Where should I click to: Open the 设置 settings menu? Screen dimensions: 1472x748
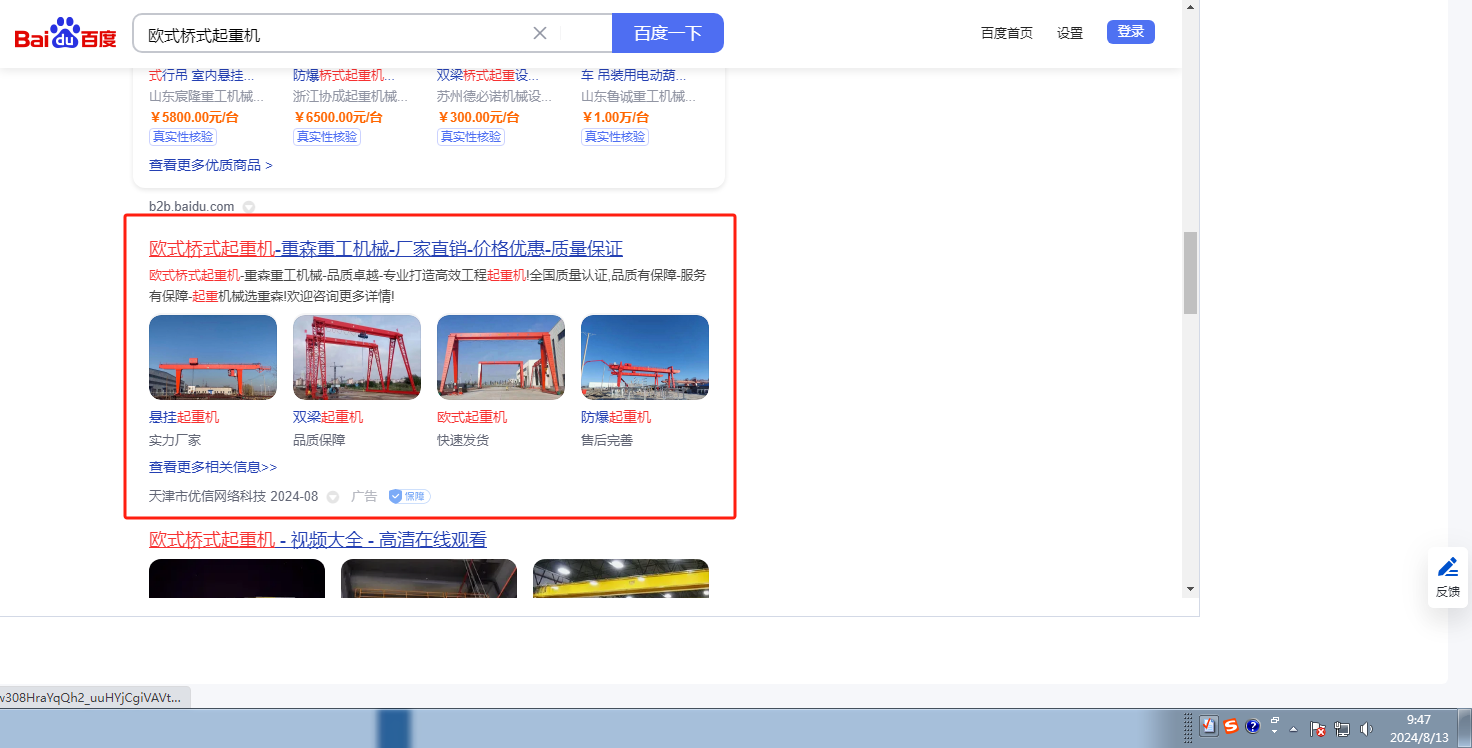point(1070,33)
